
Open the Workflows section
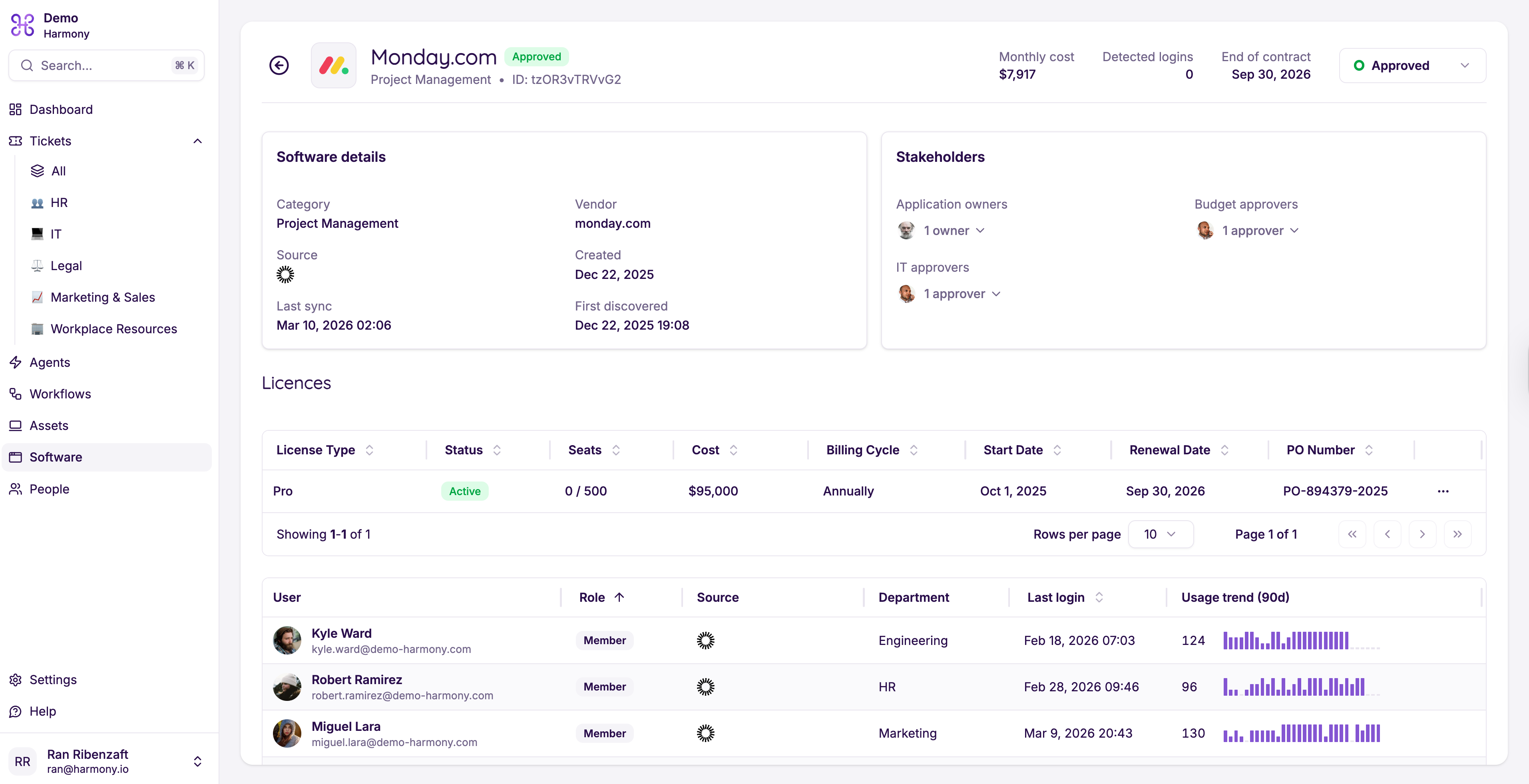click(x=60, y=394)
